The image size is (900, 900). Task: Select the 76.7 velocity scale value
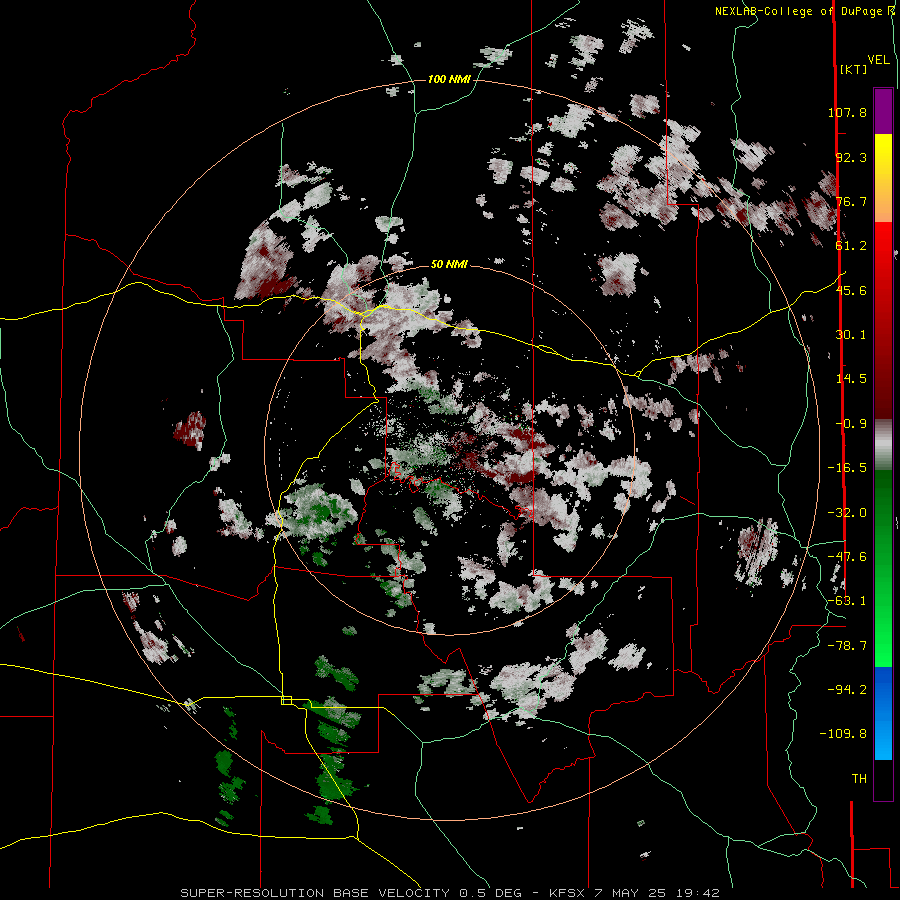(851, 201)
